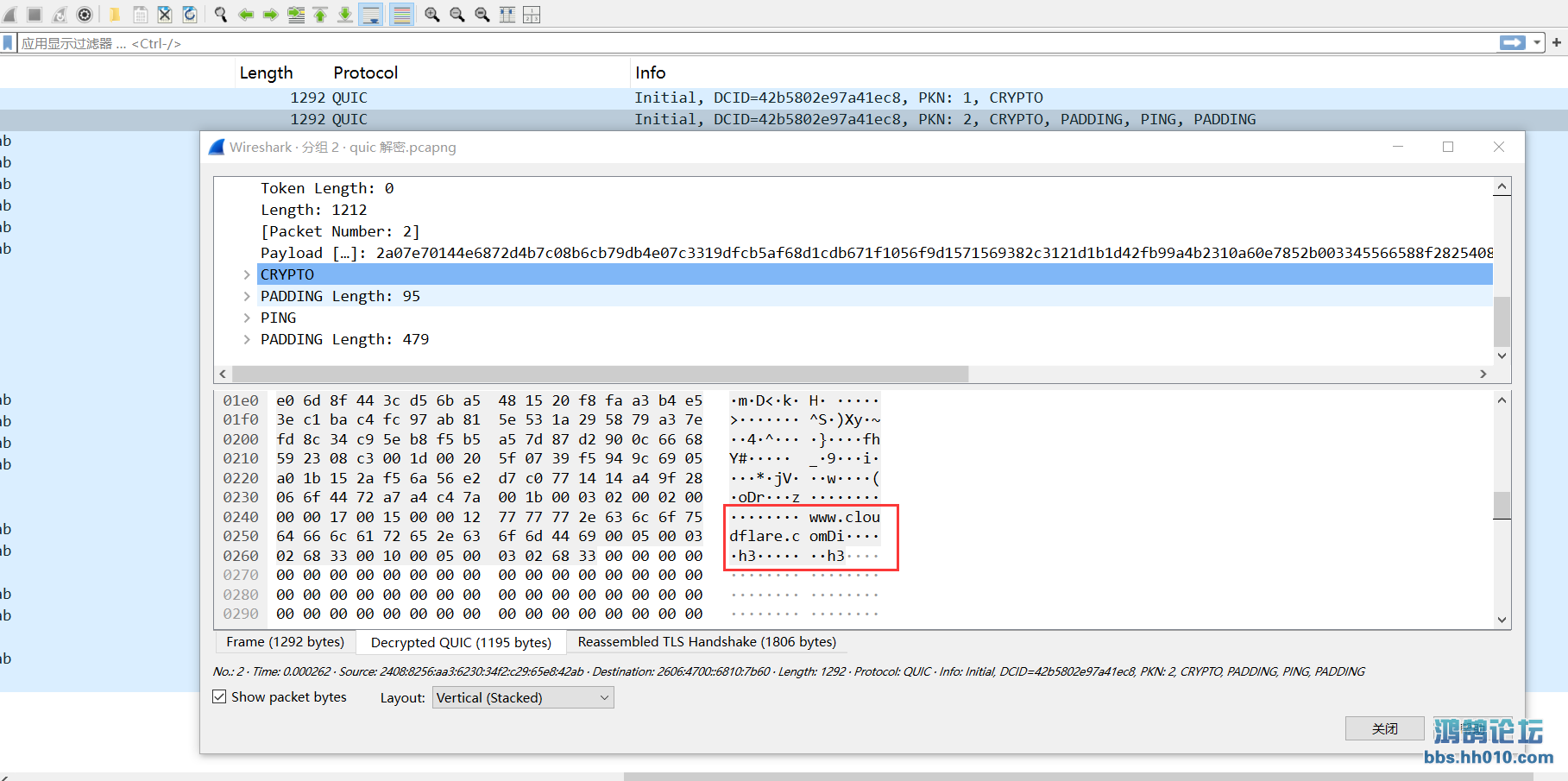
Task: Click the detail pane vertical scrollbar thumb
Action: click(1502, 322)
